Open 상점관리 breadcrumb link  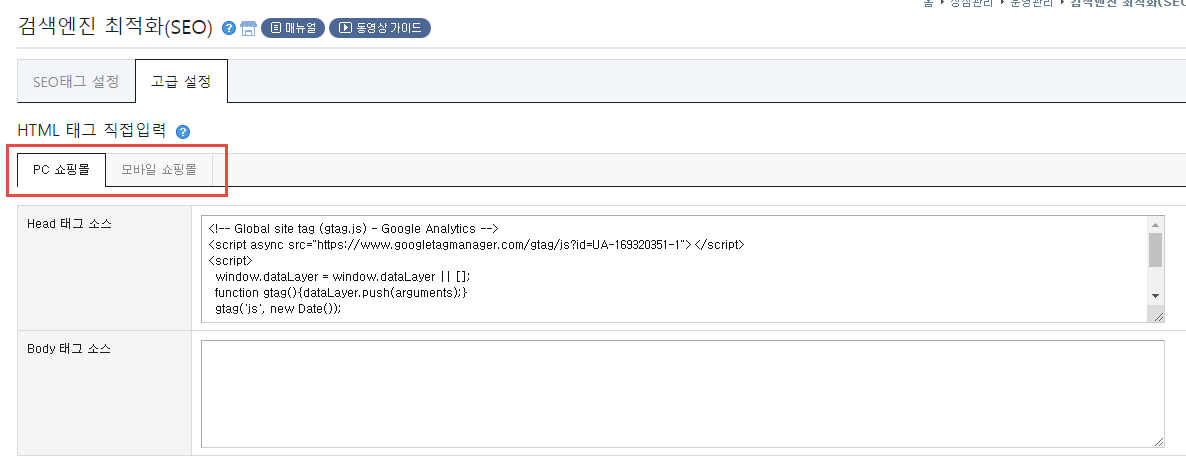tap(973, 3)
